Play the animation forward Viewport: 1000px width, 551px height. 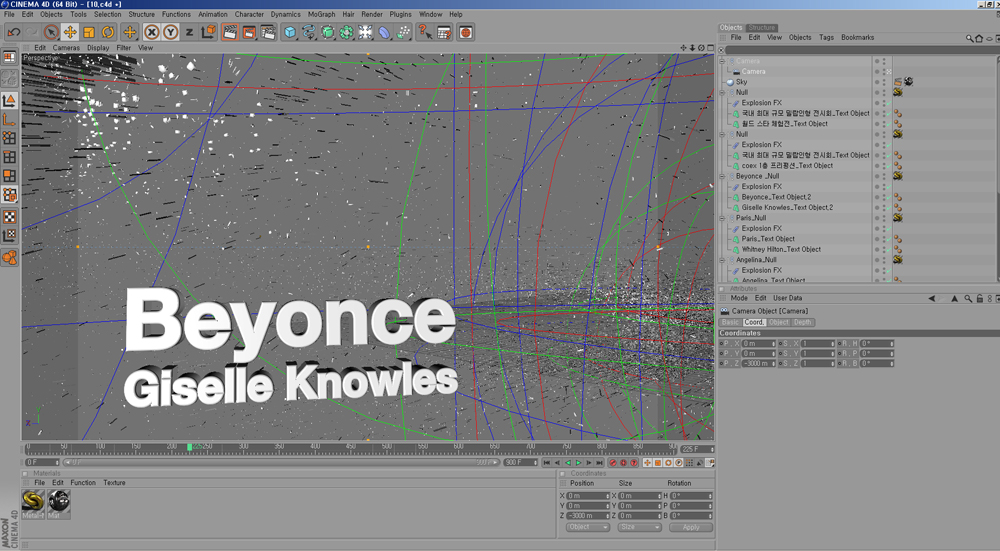point(578,462)
